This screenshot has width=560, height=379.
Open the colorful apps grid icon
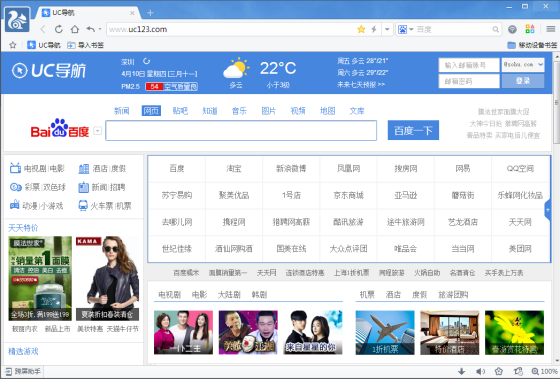coord(530,29)
